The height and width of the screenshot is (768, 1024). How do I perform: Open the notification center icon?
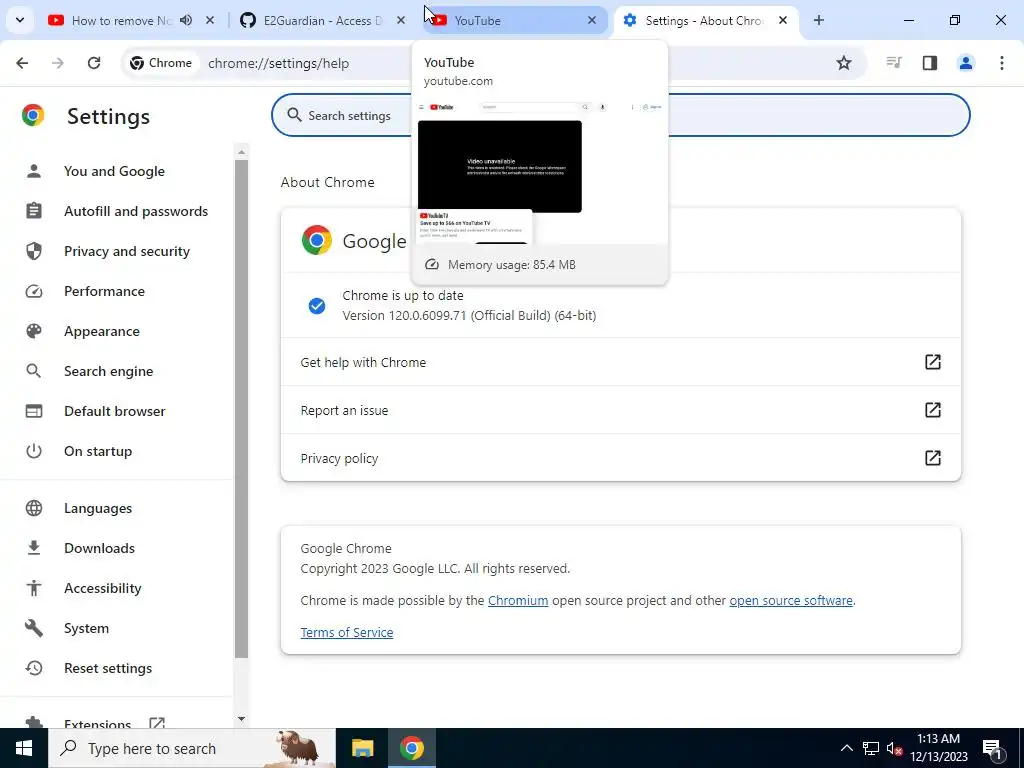tap(992, 748)
